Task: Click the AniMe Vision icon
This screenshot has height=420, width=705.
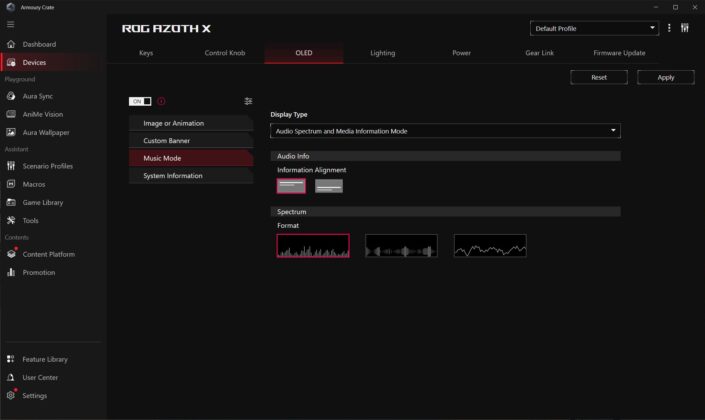Action: pyautogui.click(x=11, y=114)
